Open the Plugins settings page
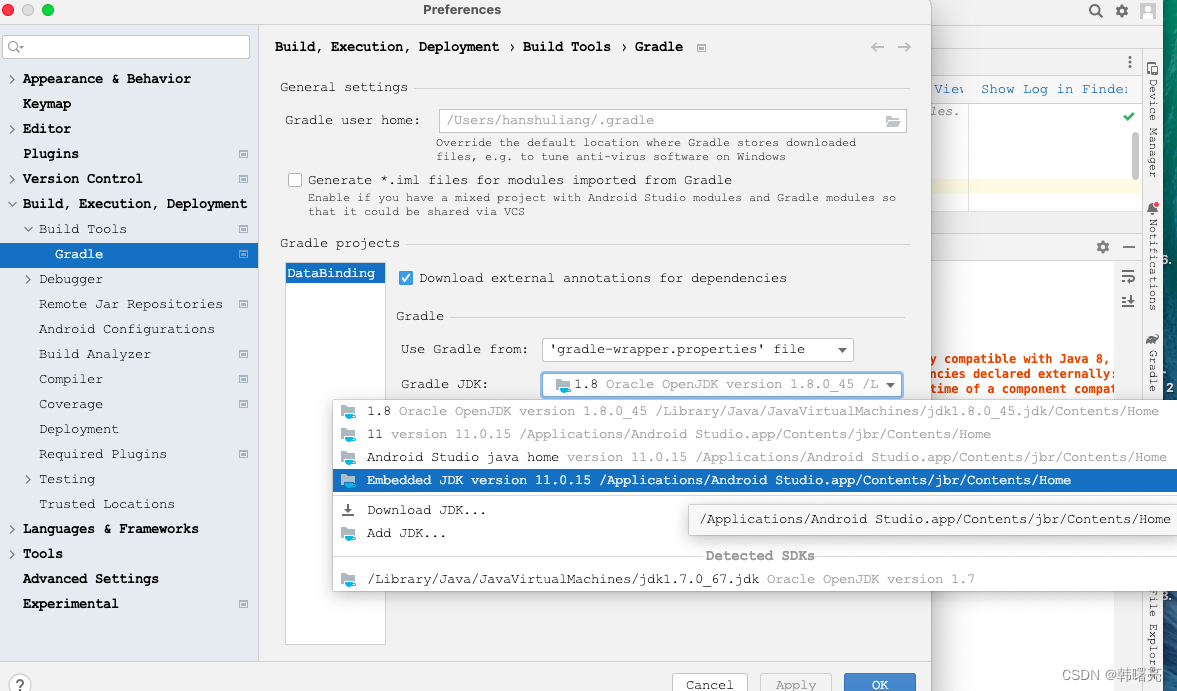This screenshot has height=691, width=1177. pos(50,154)
